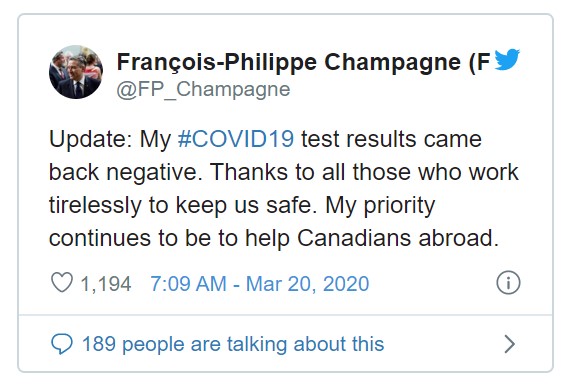The image size is (571, 384).
Task: Expand conversation with the right chevron arrow
Action: [510, 344]
